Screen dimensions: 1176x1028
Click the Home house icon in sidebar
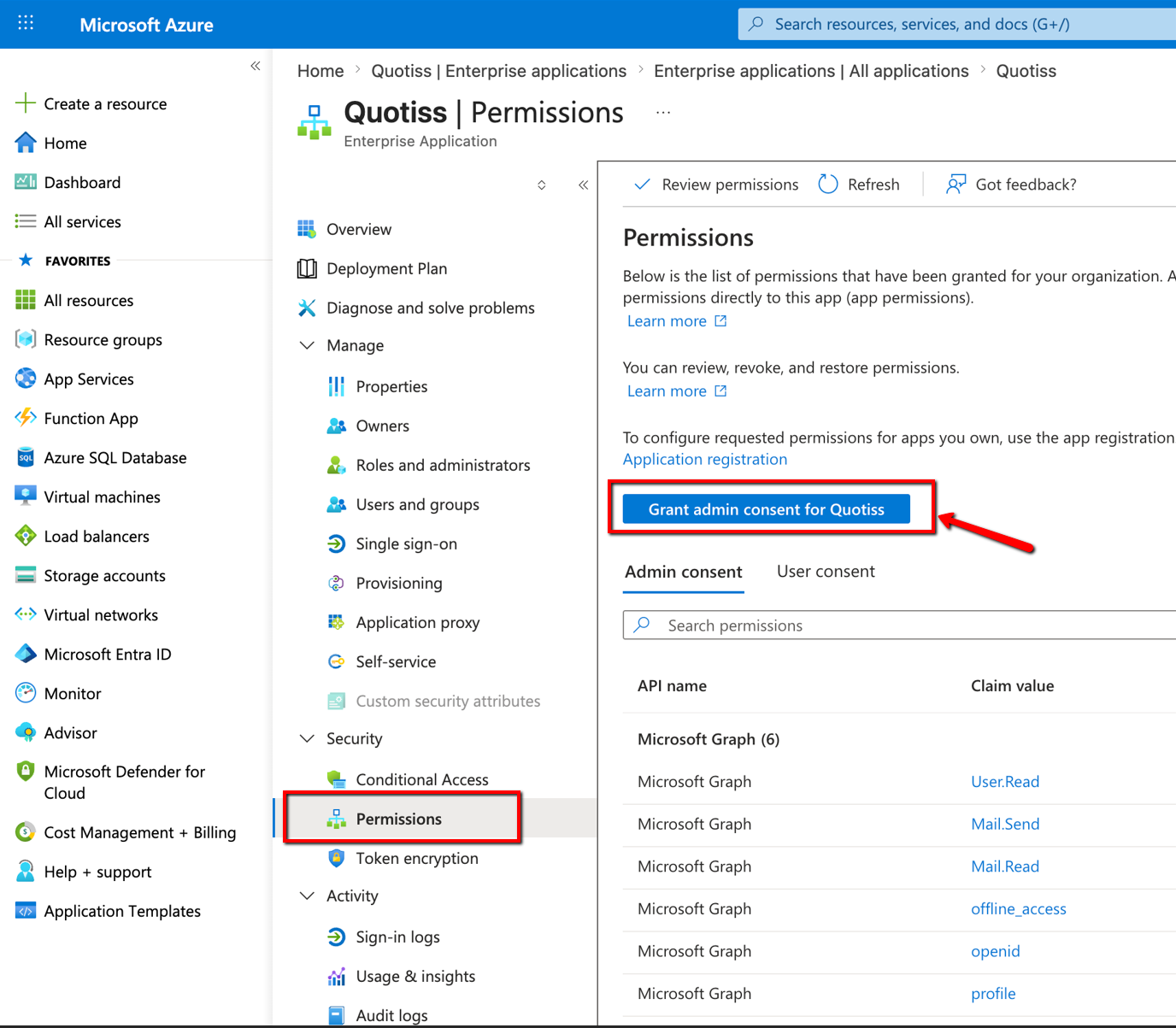26,143
